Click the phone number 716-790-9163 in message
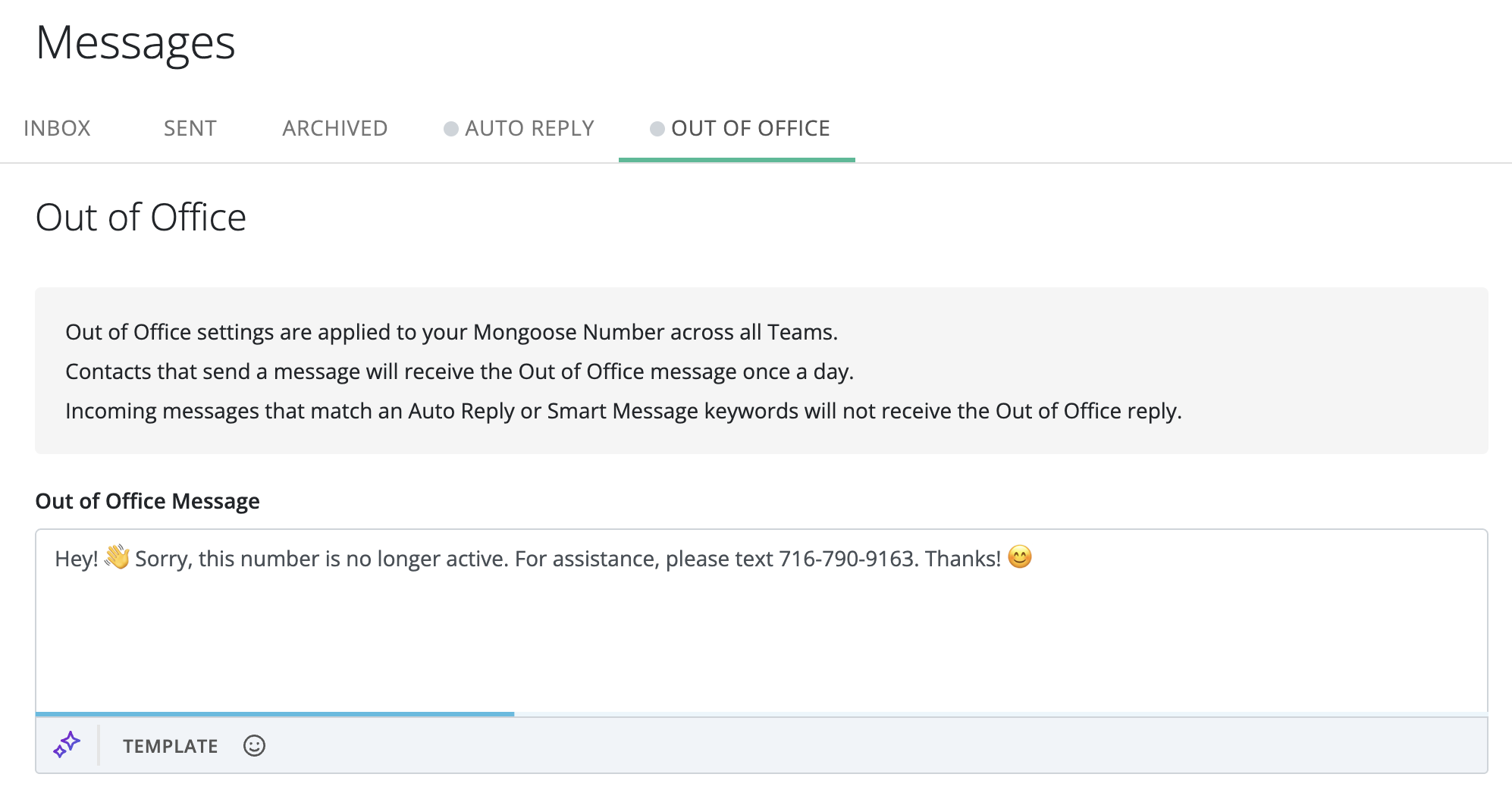 pyautogui.click(x=846, y=559)
